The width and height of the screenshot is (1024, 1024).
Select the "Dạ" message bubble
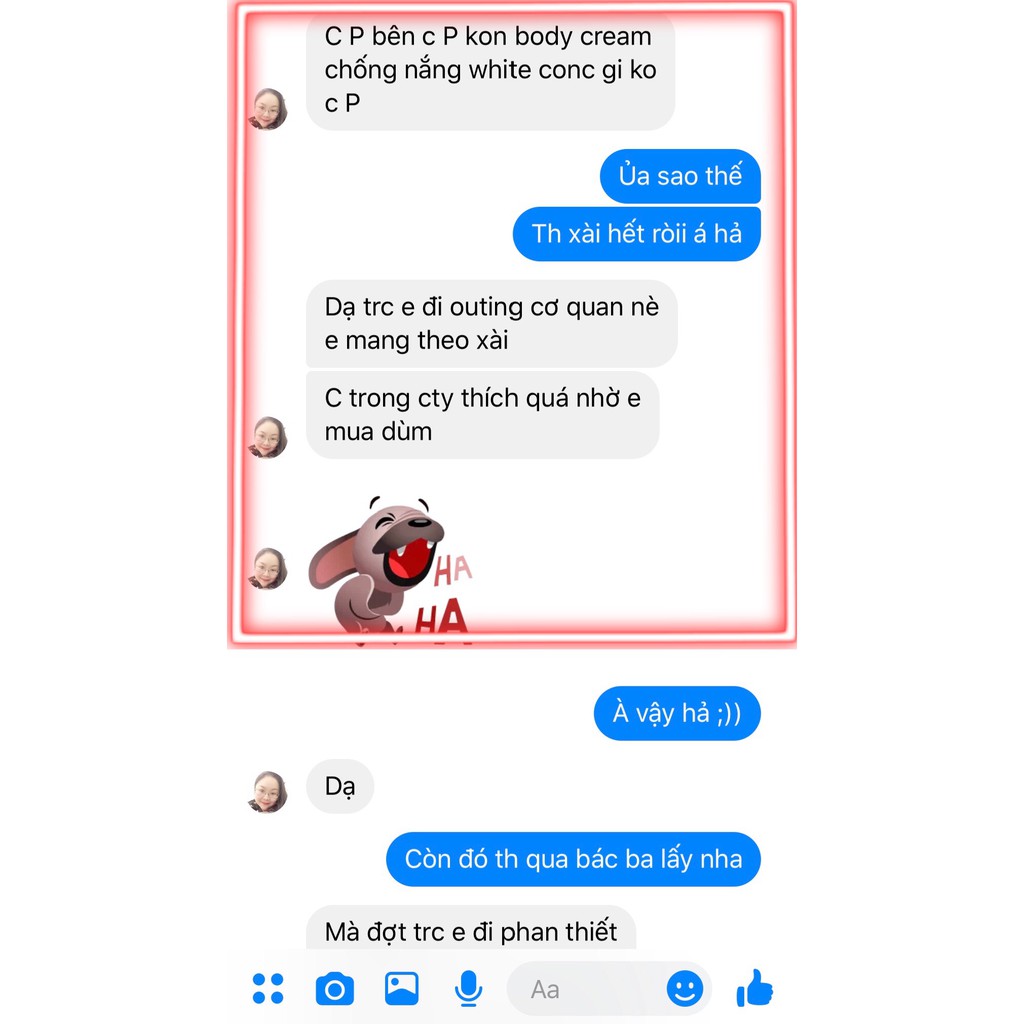coord(340,786)
